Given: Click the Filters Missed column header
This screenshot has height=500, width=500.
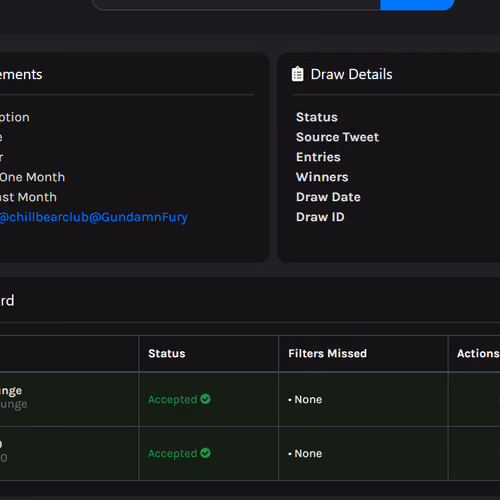Looking at the screenshot, I should pos(327,353).
